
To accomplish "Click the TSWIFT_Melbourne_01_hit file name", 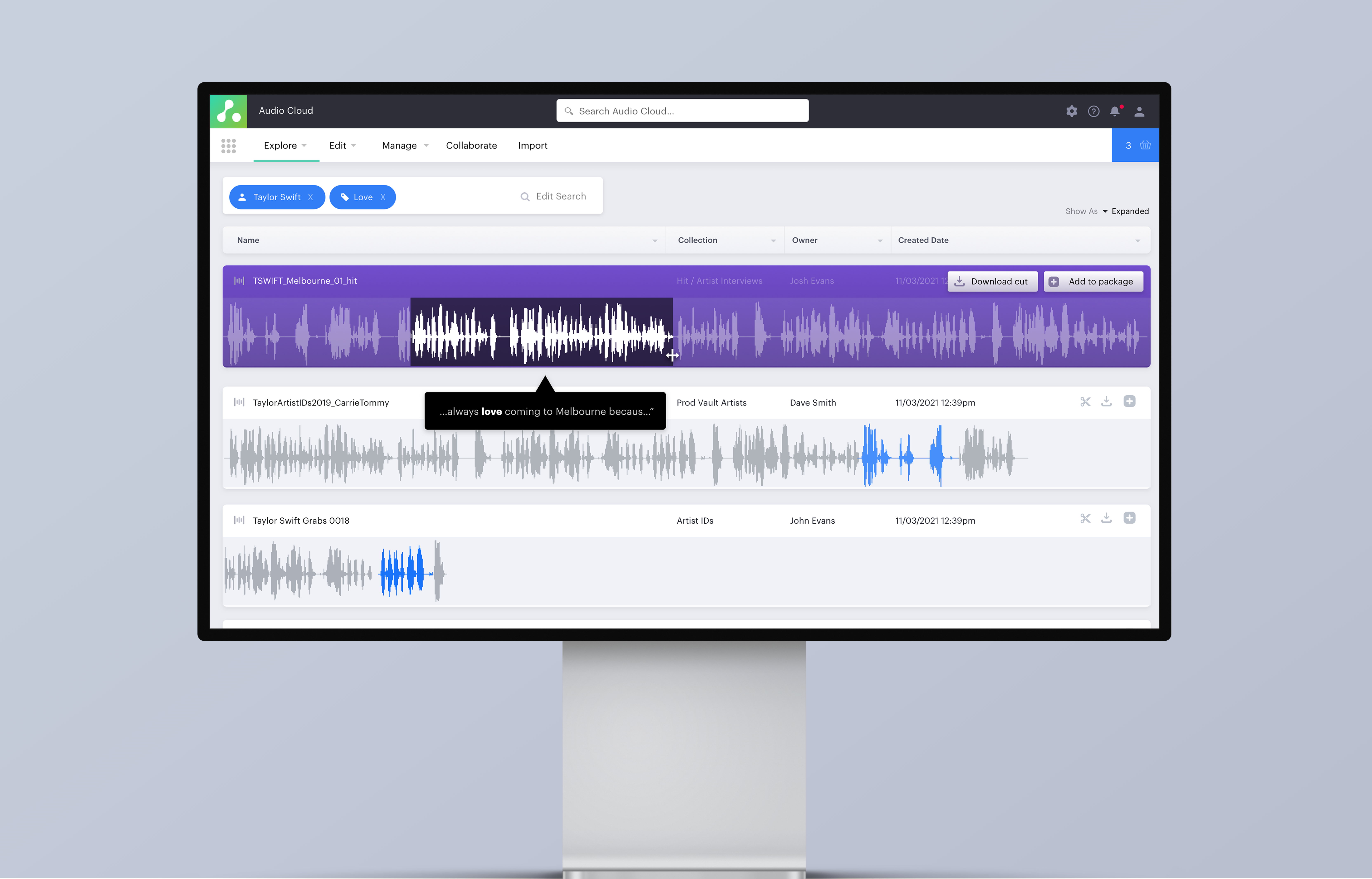I will pos(305,281).
